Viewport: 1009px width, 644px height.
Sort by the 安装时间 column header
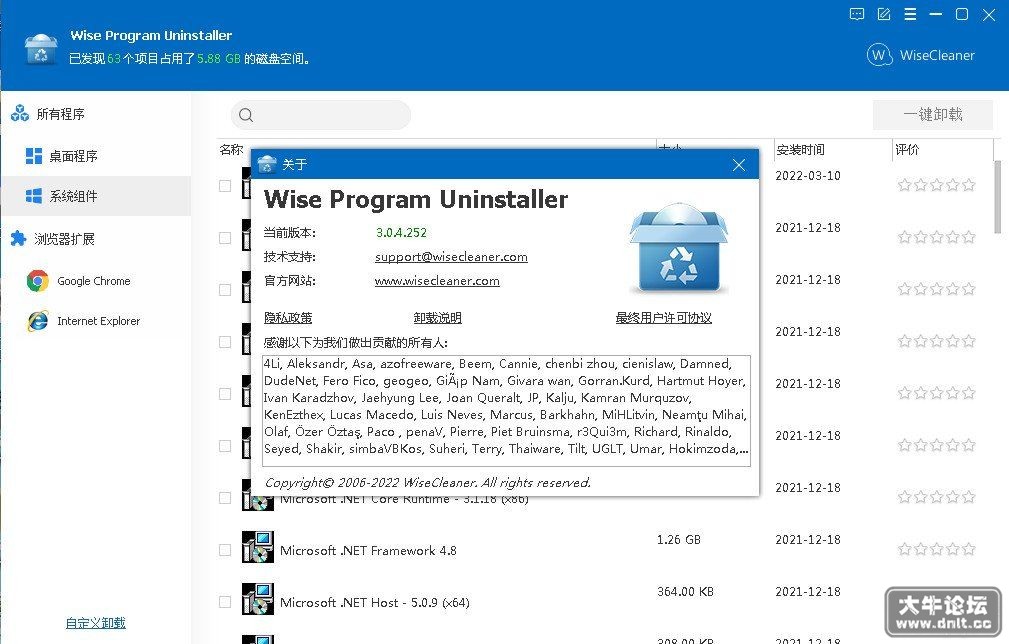pyautogui.click(x=800, y=149)
